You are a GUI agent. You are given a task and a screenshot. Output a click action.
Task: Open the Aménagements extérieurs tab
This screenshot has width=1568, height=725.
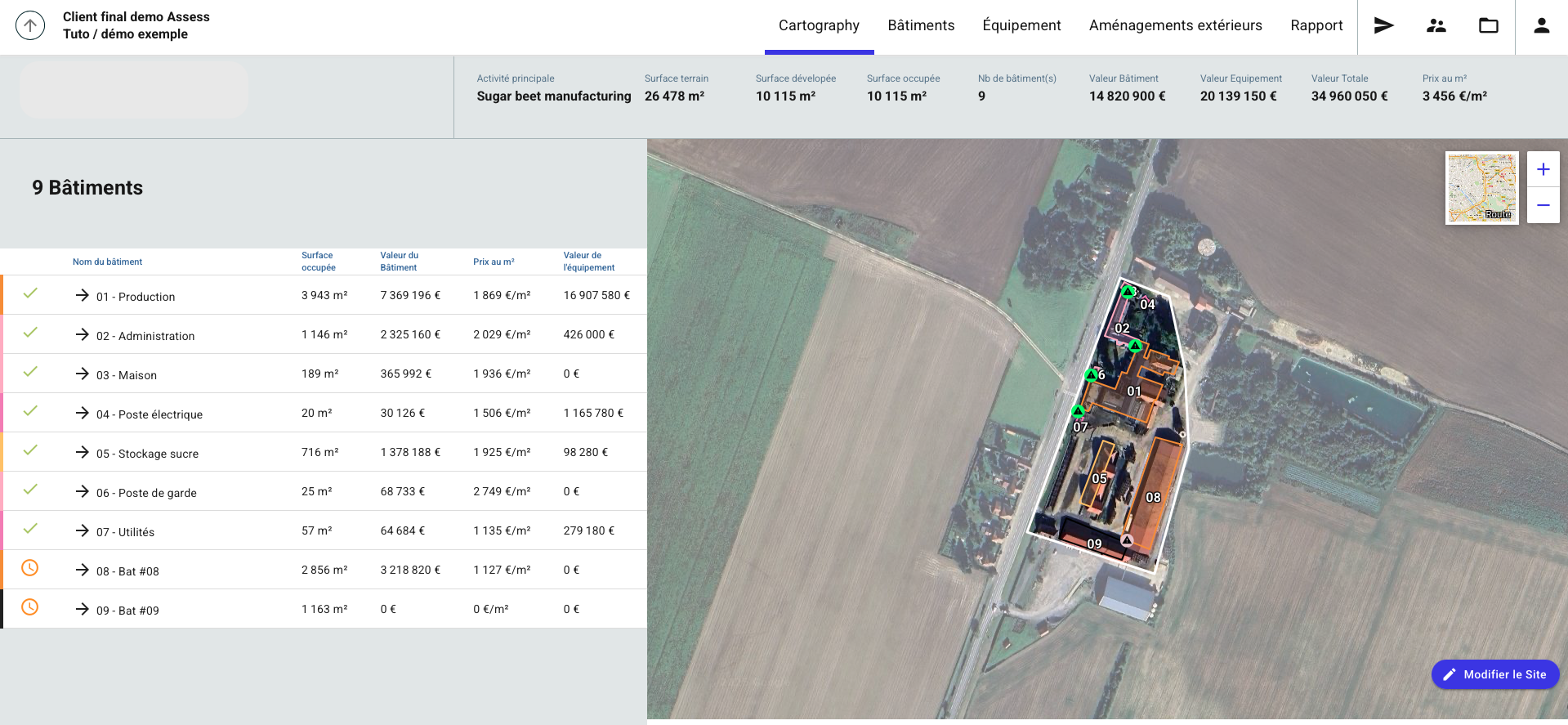point(1175,25)
